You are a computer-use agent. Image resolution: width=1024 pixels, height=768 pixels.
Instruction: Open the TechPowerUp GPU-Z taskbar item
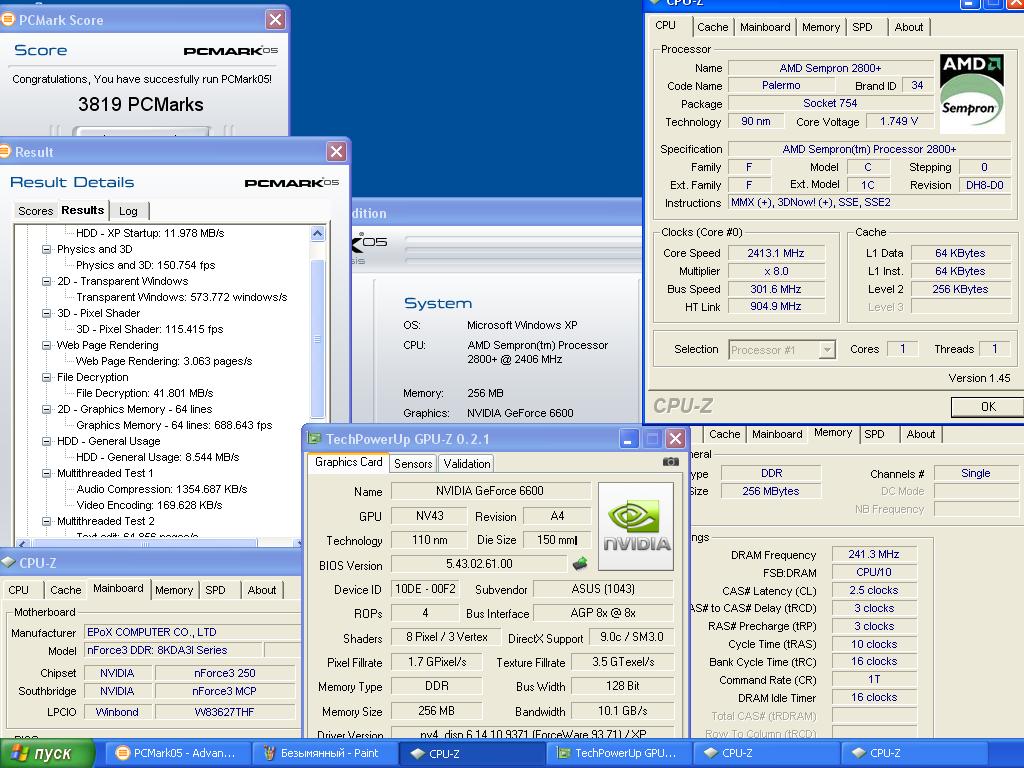(617, 753)
